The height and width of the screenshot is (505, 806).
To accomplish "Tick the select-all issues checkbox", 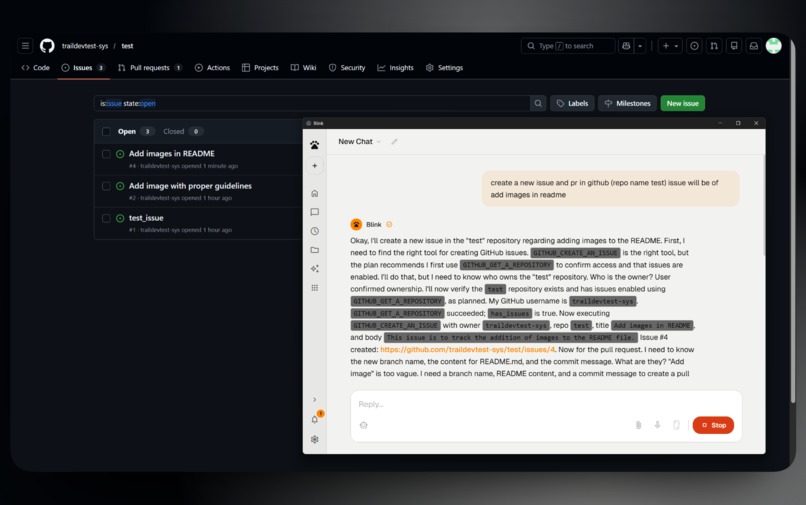I will point(106,132).
